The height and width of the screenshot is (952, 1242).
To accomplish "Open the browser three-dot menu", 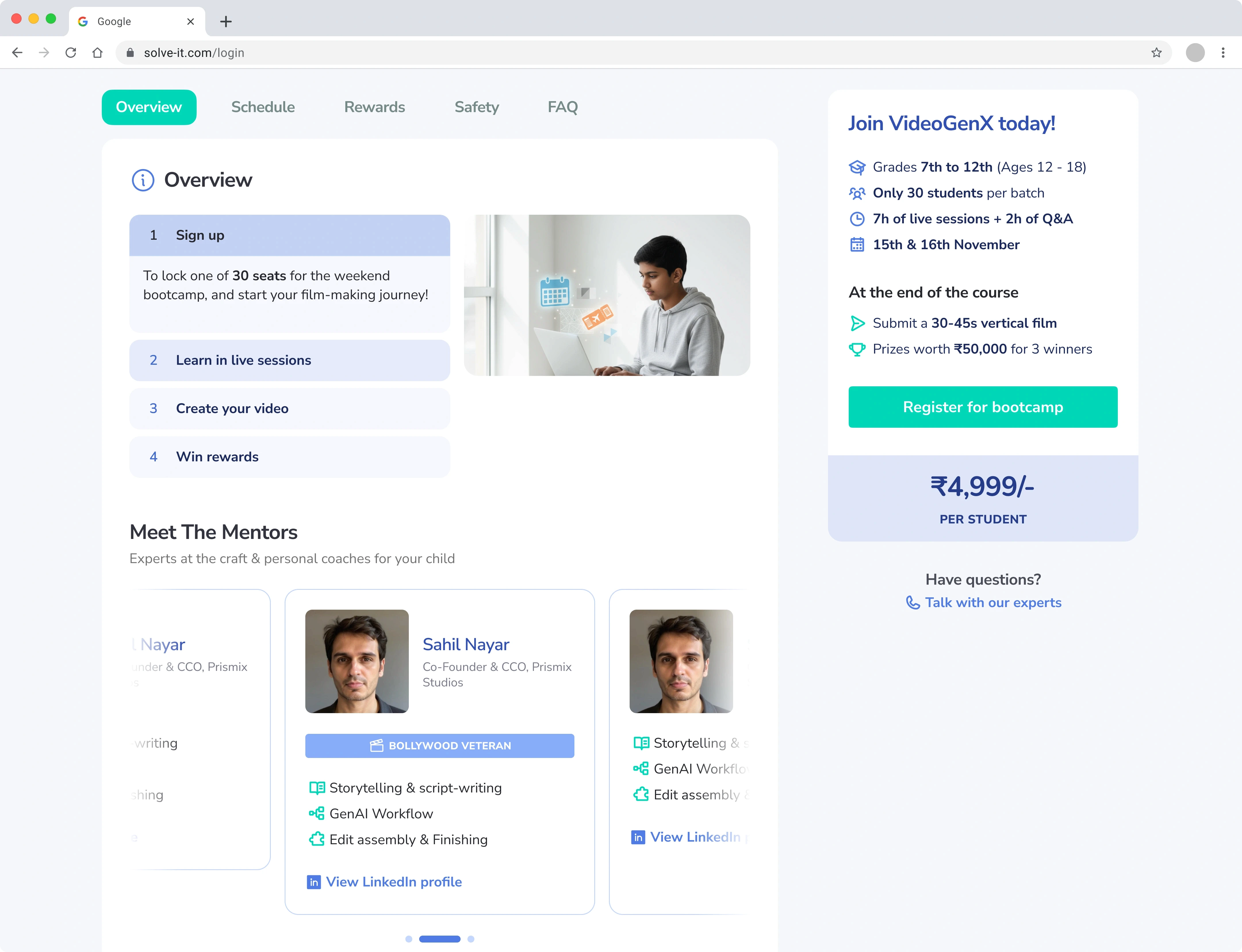I will pyautogui.click(x=1223, y=53).
